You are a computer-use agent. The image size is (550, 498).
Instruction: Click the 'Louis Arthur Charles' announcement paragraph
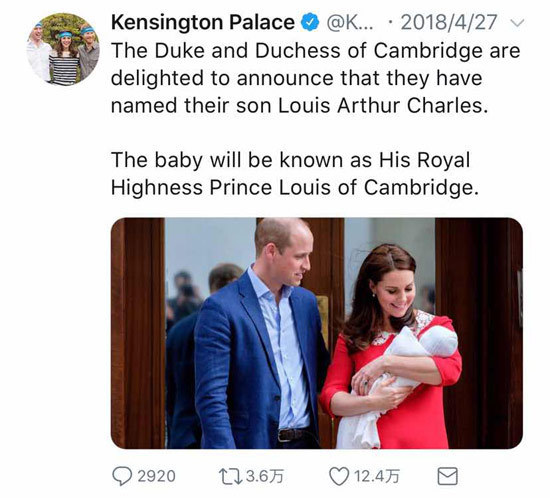[x=315, y=78]
